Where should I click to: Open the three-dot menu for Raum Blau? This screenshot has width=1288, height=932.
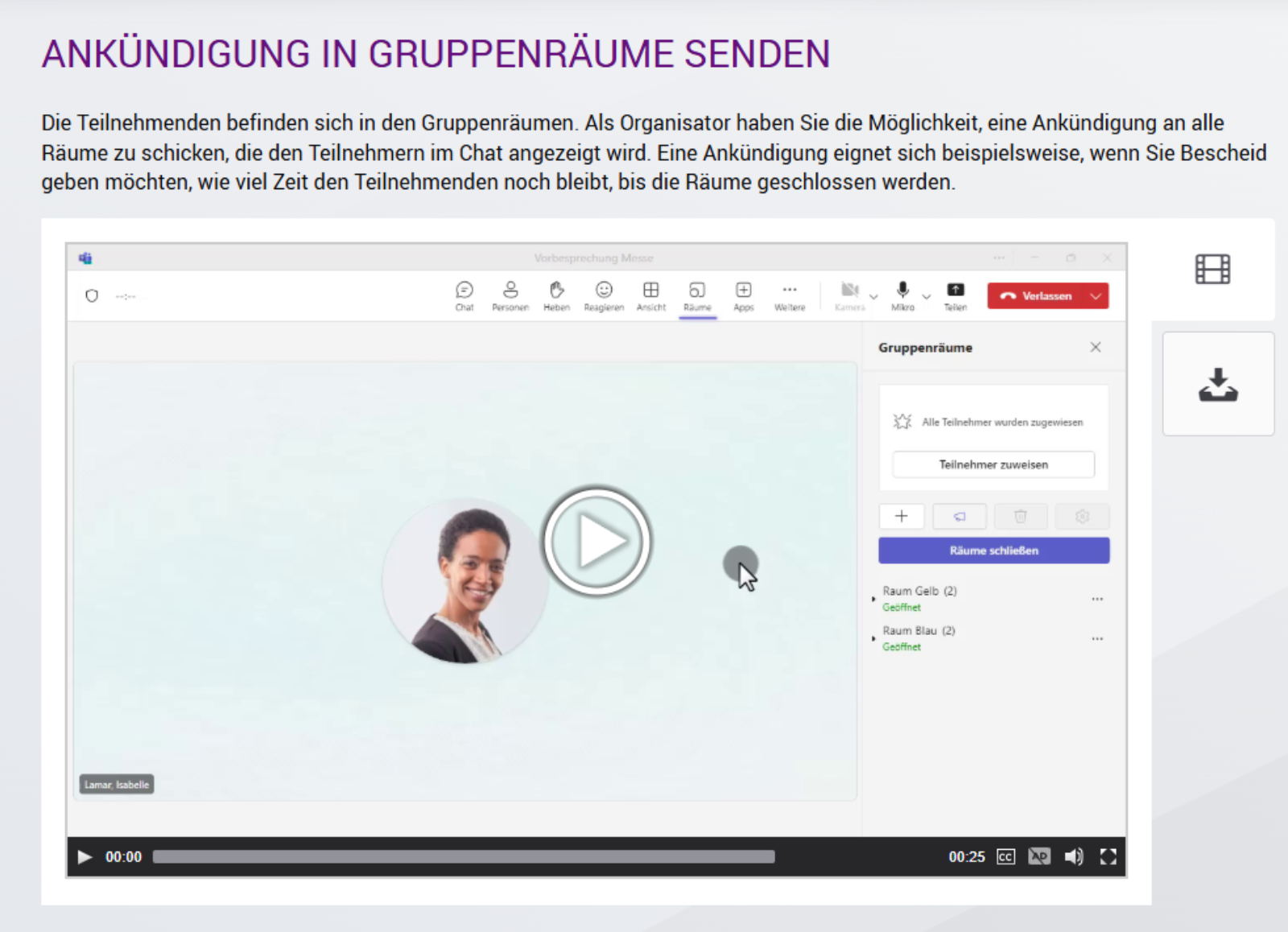pyautogui.click(x=1097, y=639)
